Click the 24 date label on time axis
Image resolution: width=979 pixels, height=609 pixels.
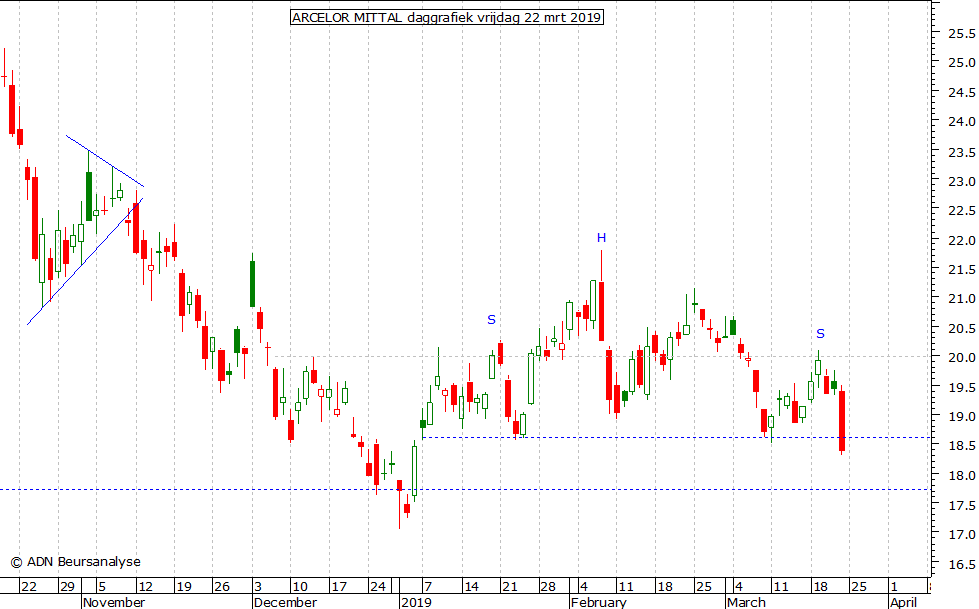[x=377, y=587]
